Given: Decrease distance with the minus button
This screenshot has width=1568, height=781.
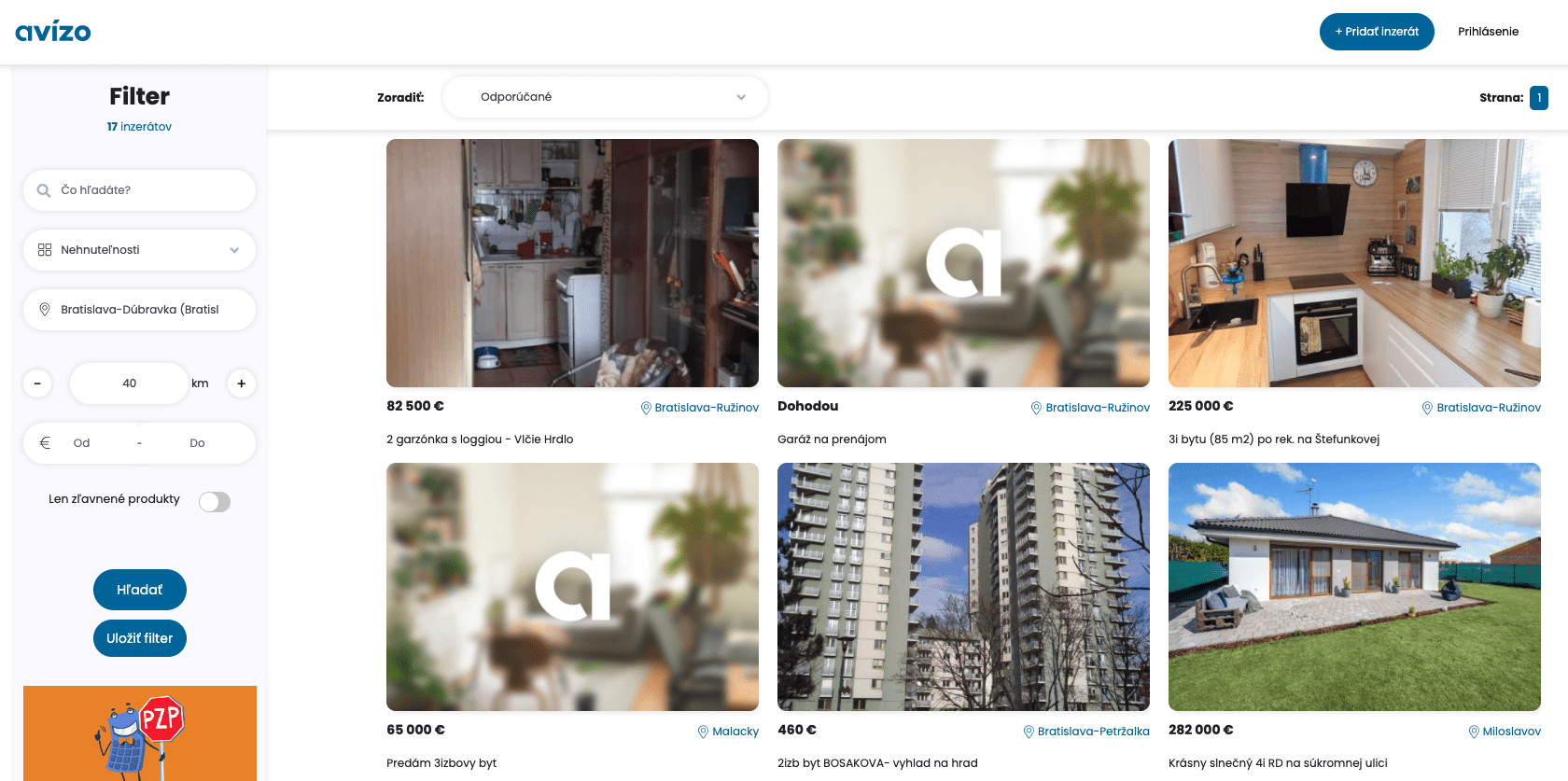Looking at the screenshot, I should 37,384.
